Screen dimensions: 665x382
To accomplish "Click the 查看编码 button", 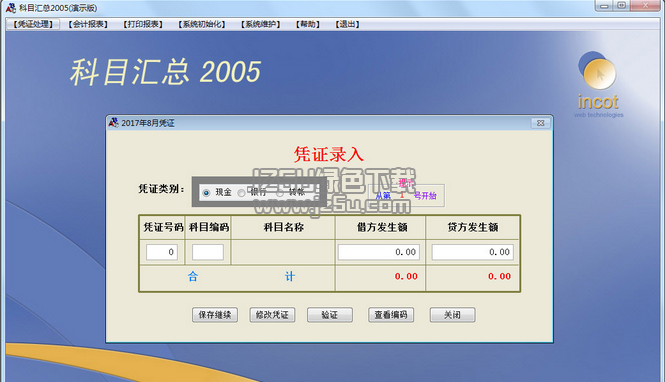I will pyautogui.click(x=391, y=315).
